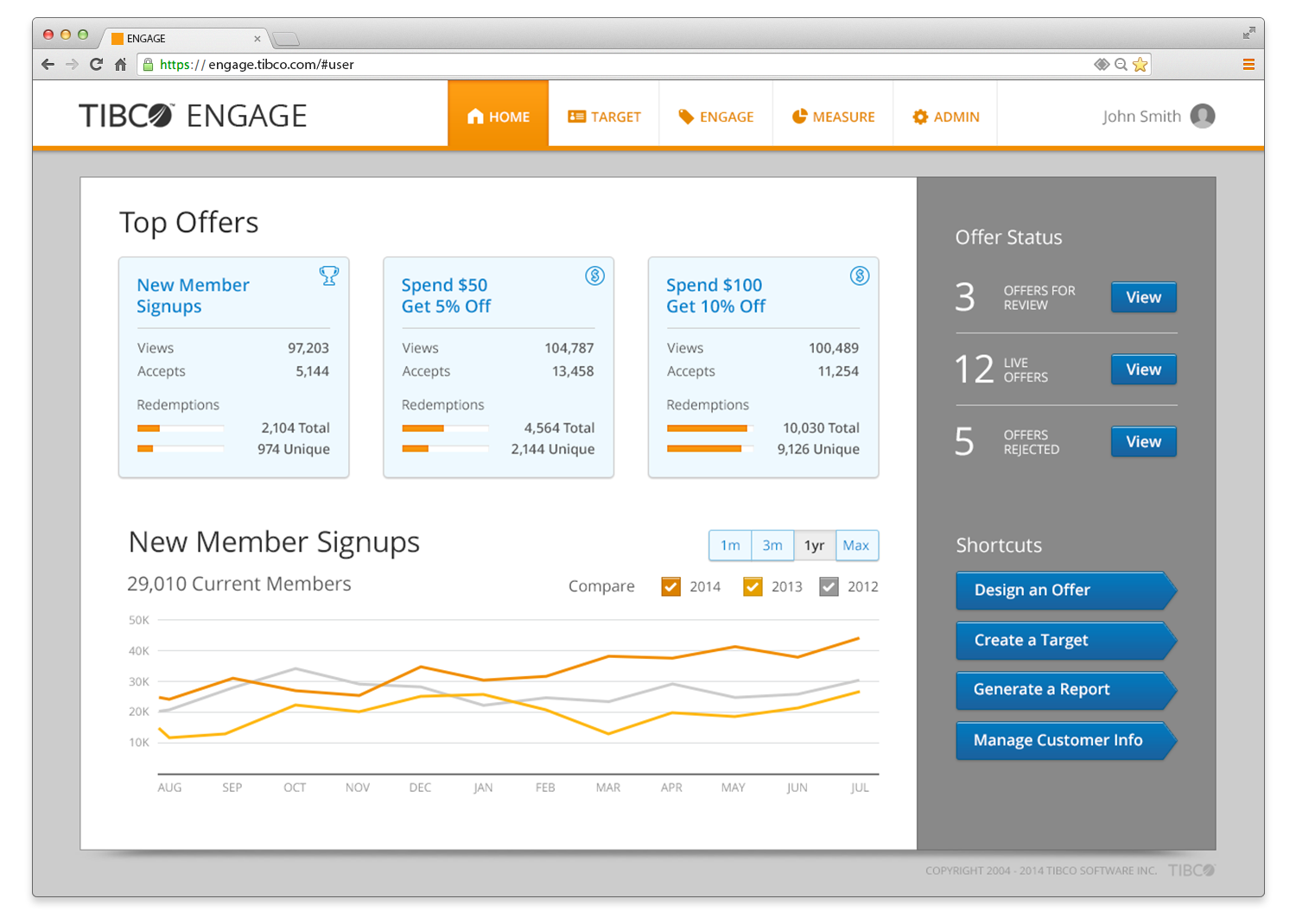1296x924 pixels.
Task: Open the ENGAGE navigation tab
Action: tap(716, 115)
